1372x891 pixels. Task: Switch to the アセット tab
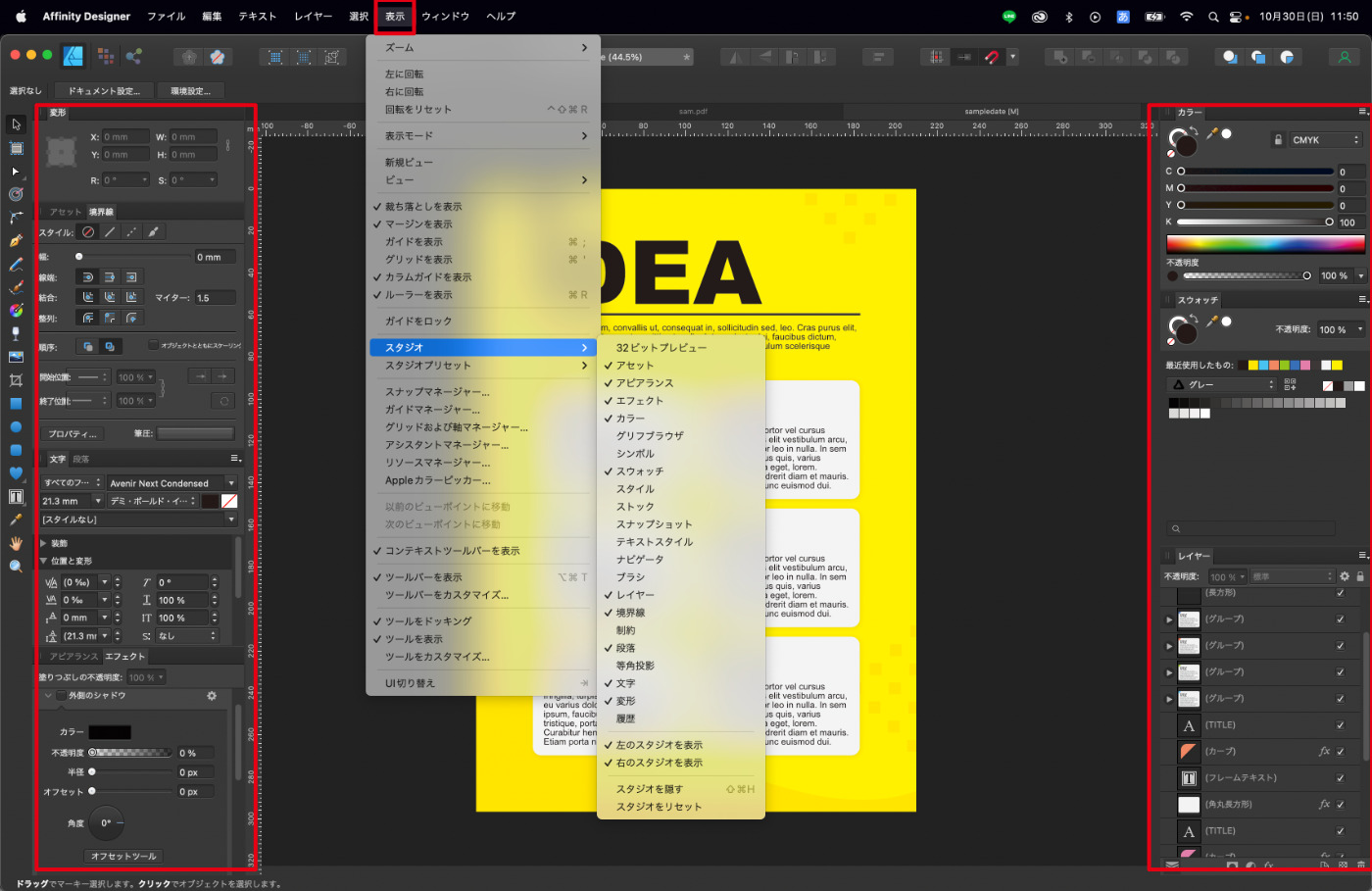65,212
